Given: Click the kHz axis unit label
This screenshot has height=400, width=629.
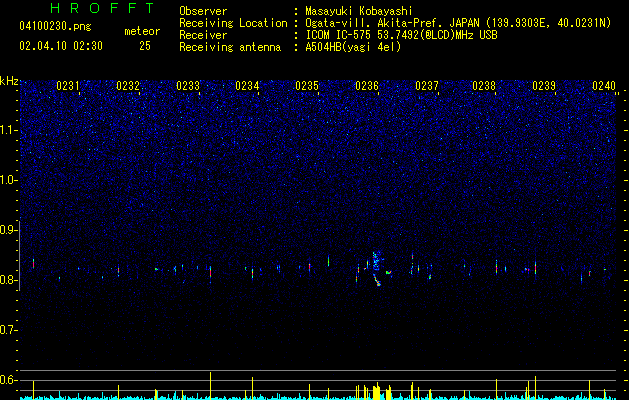Looking at the screenshot, I should pos(9,81).
